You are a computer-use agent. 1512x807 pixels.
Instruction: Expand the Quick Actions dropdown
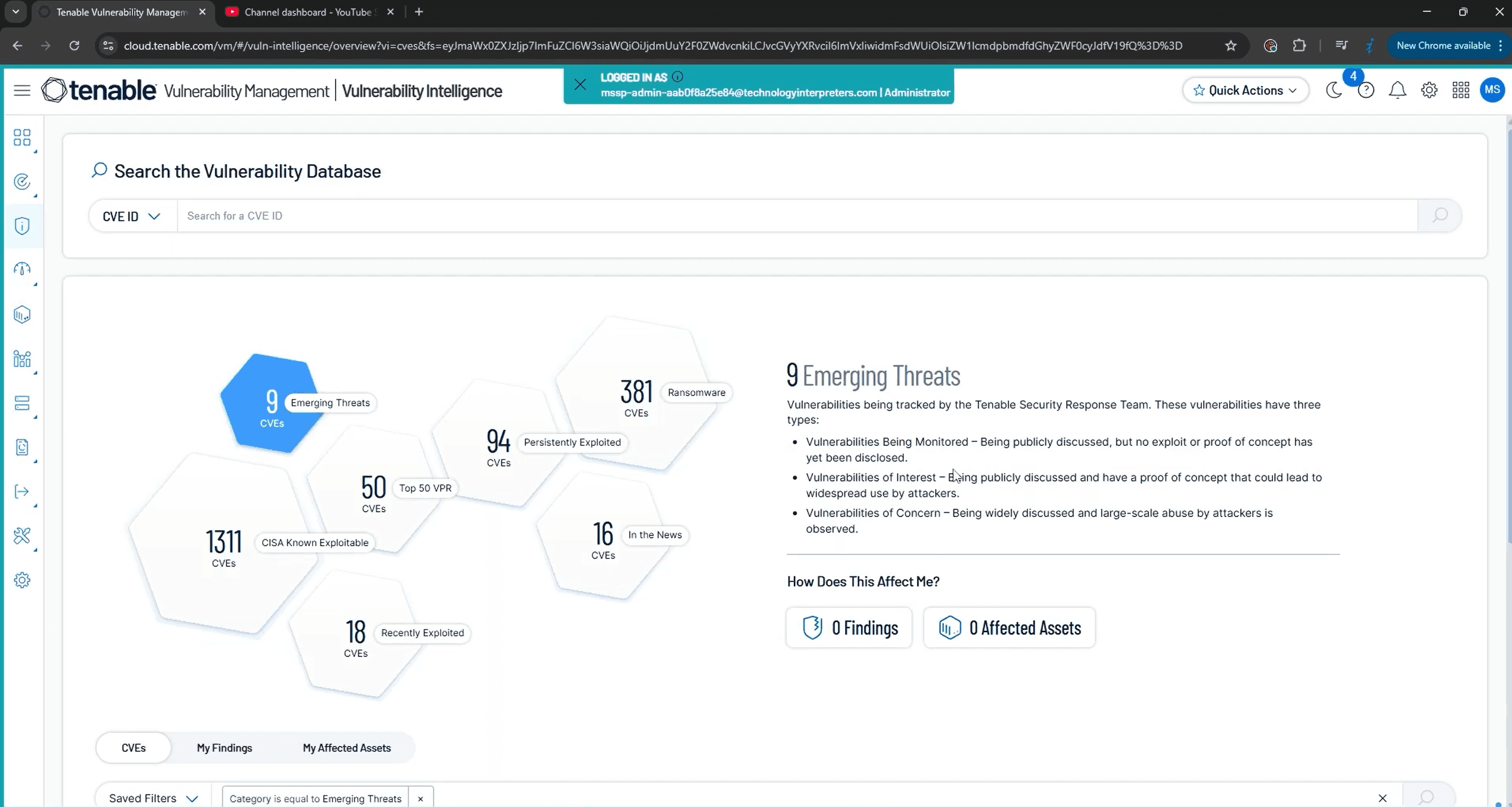click(x=1245, y=90)
